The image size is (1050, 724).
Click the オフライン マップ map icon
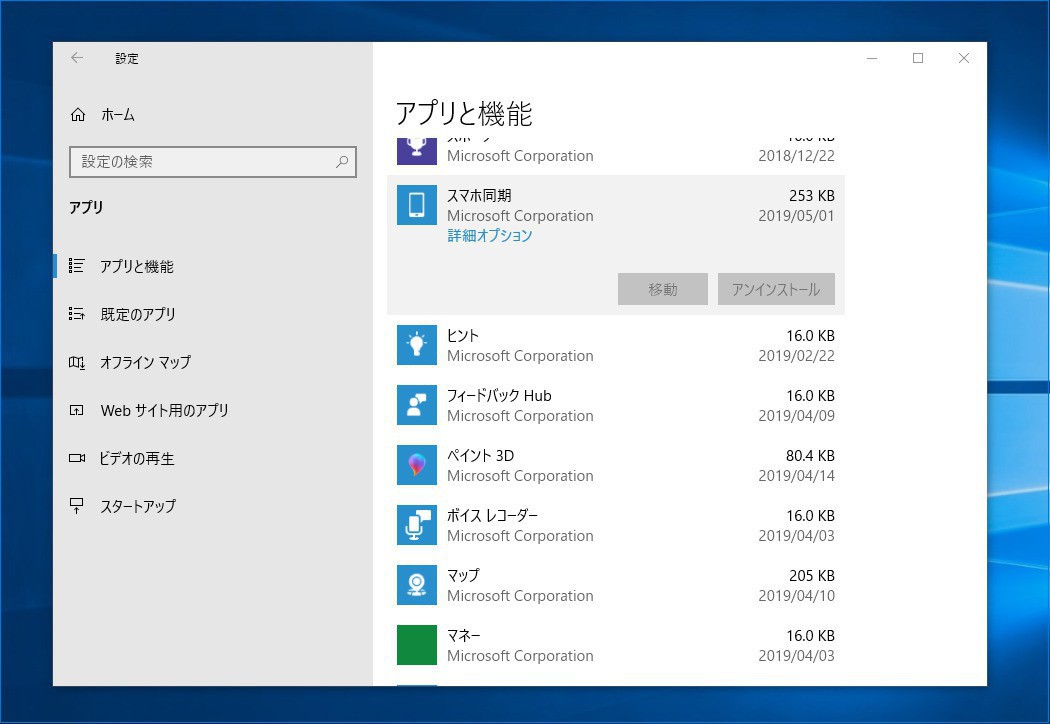pos(76,362)
